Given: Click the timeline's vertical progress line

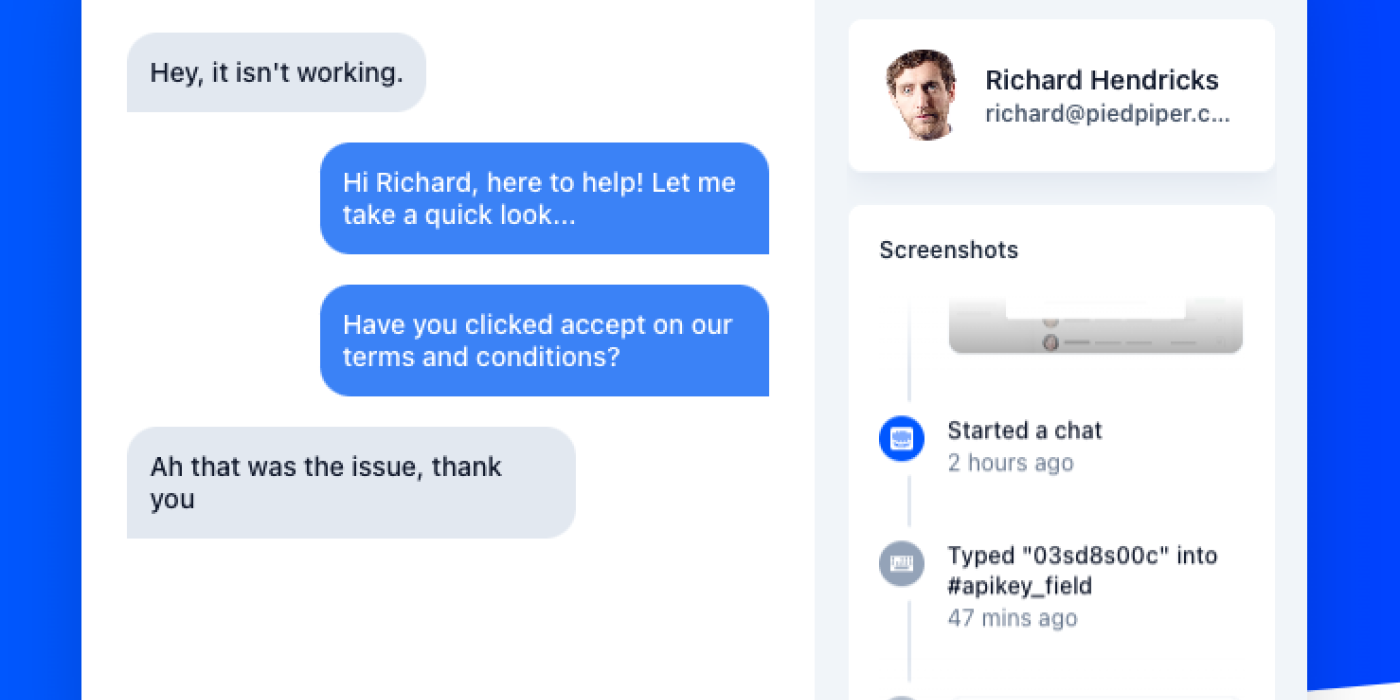Looking at the screenshot, I should click(x=908, y=500).
